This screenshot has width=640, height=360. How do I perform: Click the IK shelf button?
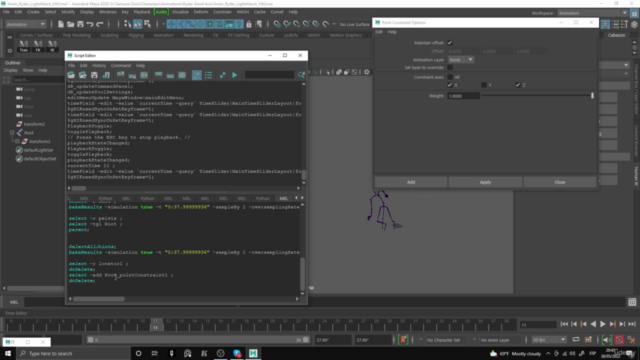coord(52,45)
